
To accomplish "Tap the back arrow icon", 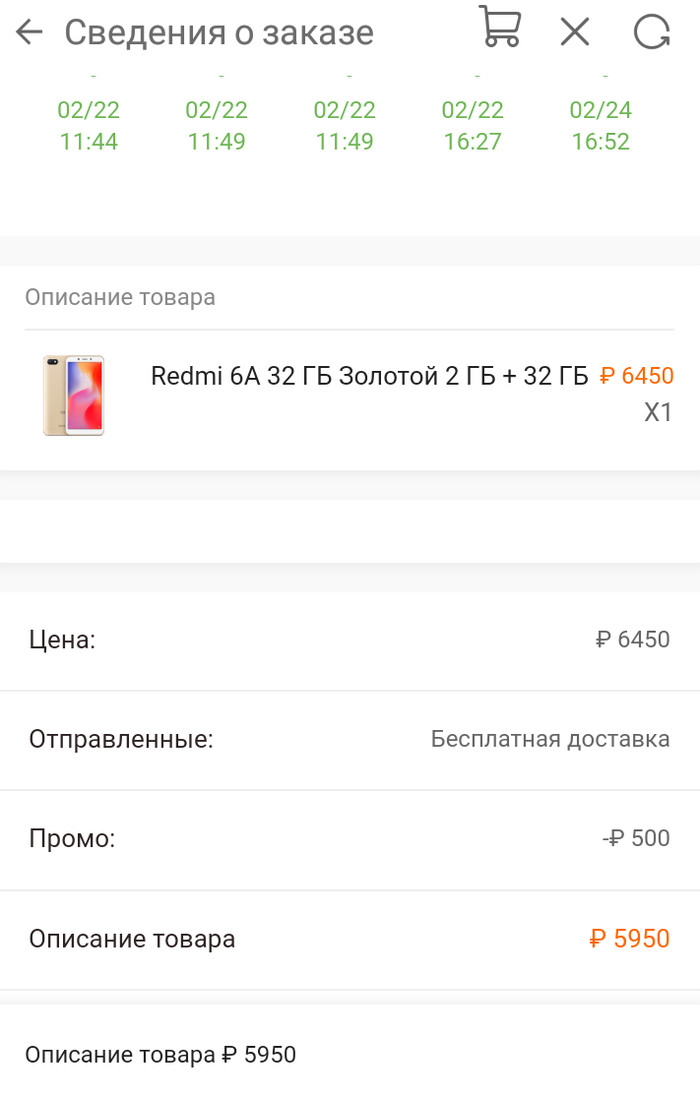I will (30, 32).
